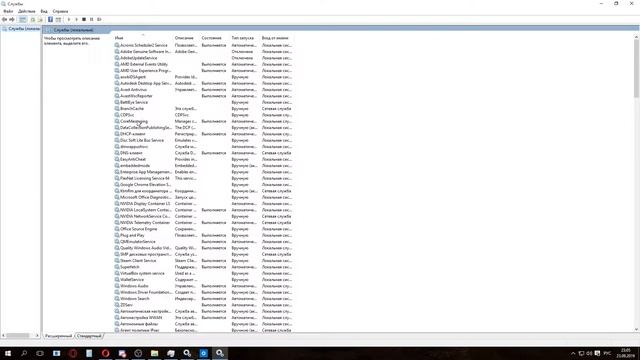The width and height of the screenshot is (640, 360).
Task: Click right arrow of console tree scrollbar
Action: click(37, 336)
